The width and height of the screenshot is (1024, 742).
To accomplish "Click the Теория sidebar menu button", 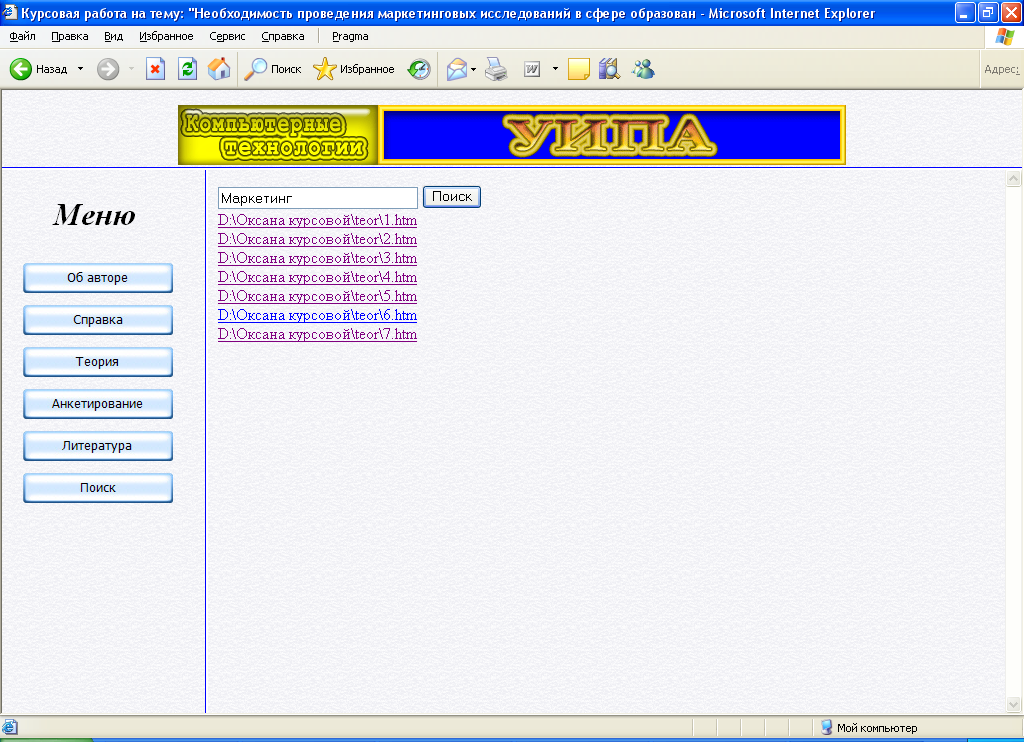I will 98,362.
